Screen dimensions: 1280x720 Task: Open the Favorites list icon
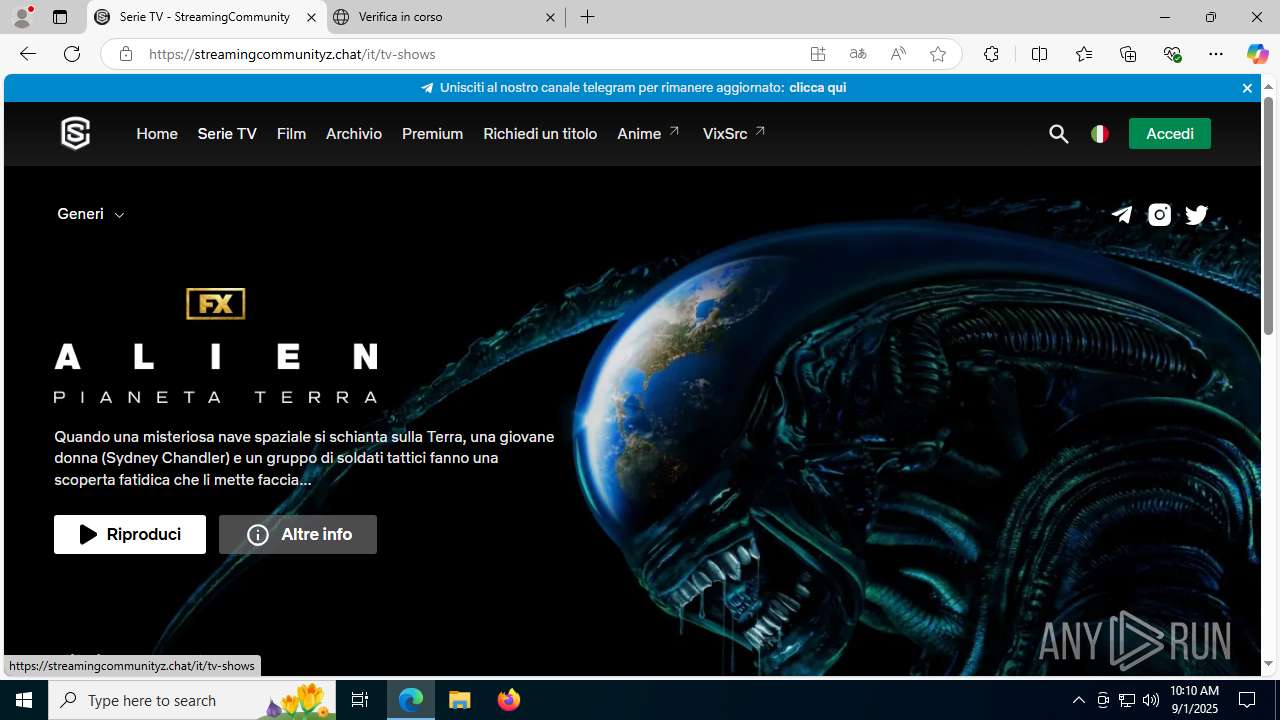click(1084, 54)
